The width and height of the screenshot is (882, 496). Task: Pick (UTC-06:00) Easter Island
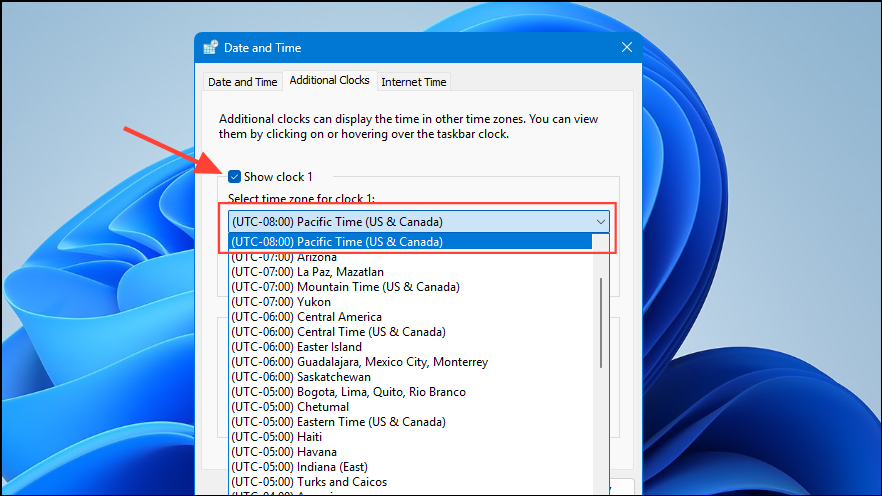(411, 347)
